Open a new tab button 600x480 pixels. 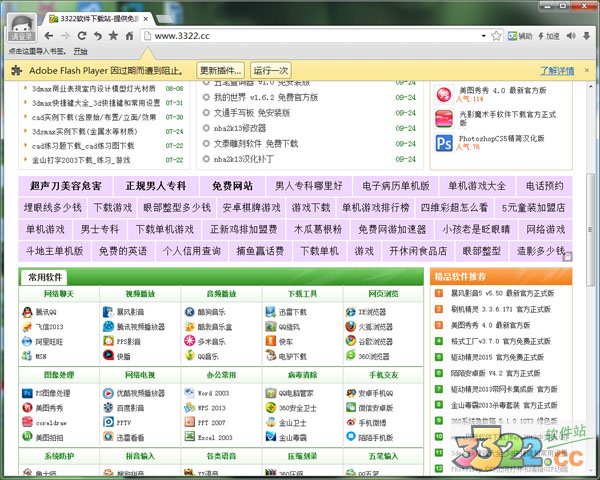(x=165, y=18)
